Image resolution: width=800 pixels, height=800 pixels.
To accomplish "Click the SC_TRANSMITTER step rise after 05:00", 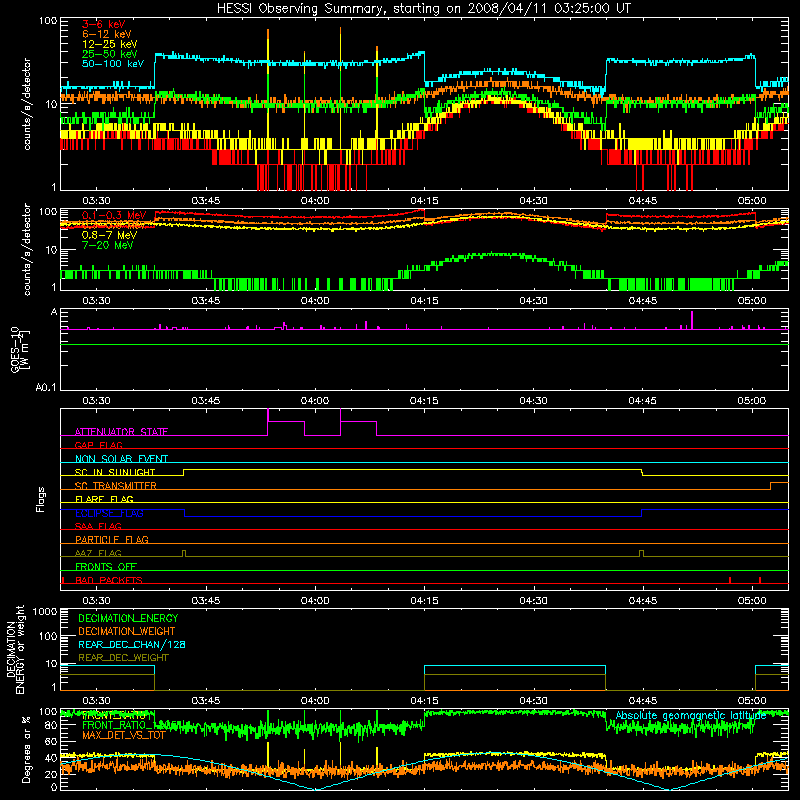I will click(770, 486).
